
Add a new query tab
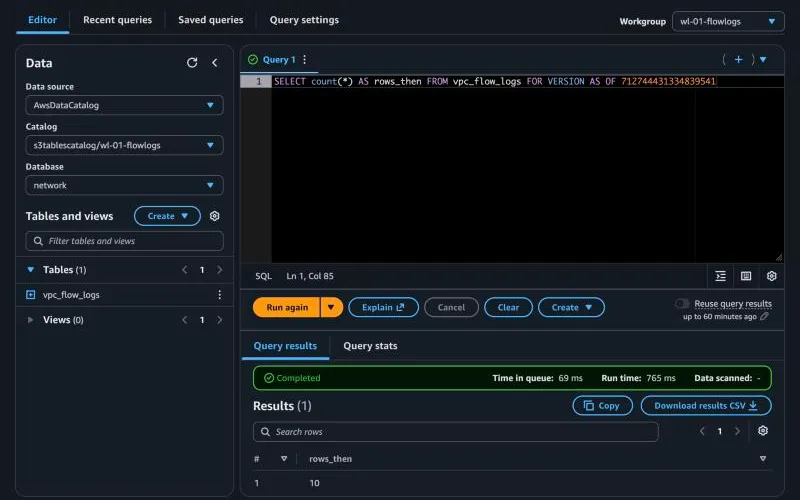tap(738, 60)
